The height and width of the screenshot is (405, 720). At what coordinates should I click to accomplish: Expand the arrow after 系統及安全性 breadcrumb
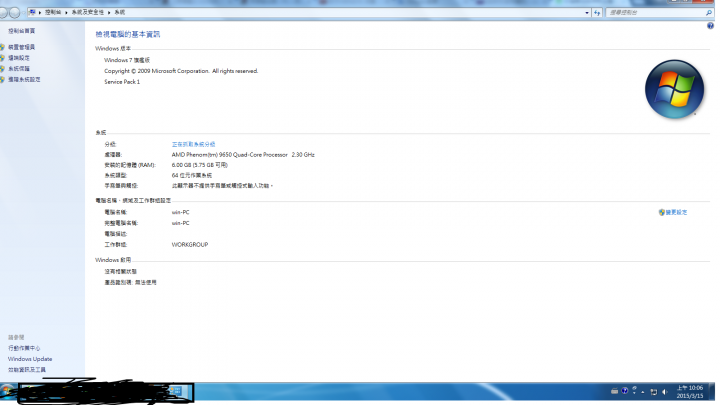109,13
